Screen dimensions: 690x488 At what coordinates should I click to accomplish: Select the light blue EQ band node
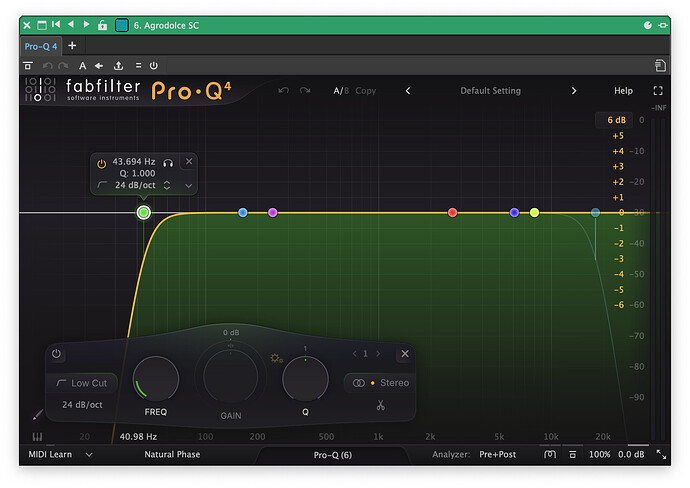[242, 213]
